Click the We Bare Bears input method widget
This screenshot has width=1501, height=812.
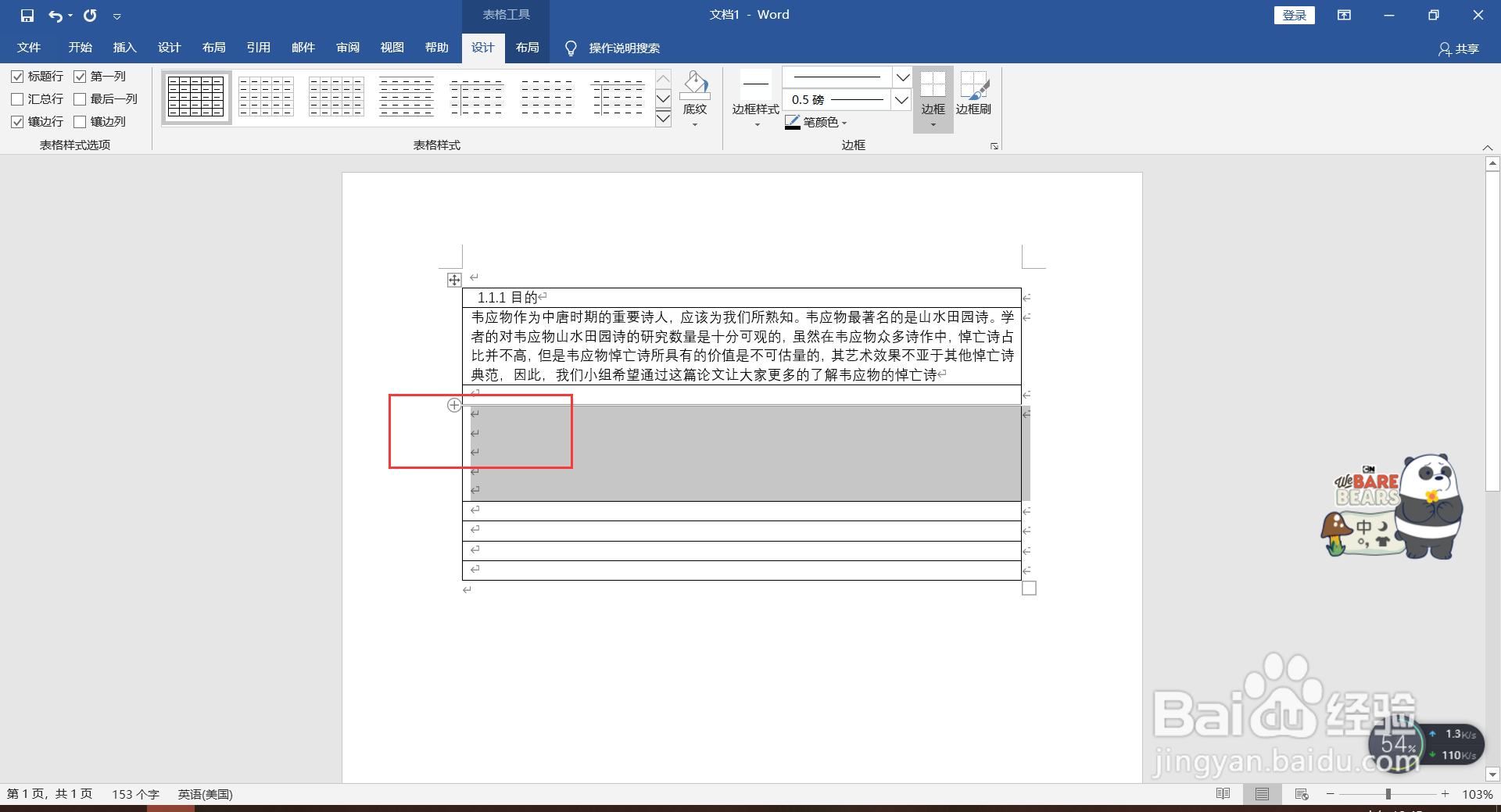1392,506
